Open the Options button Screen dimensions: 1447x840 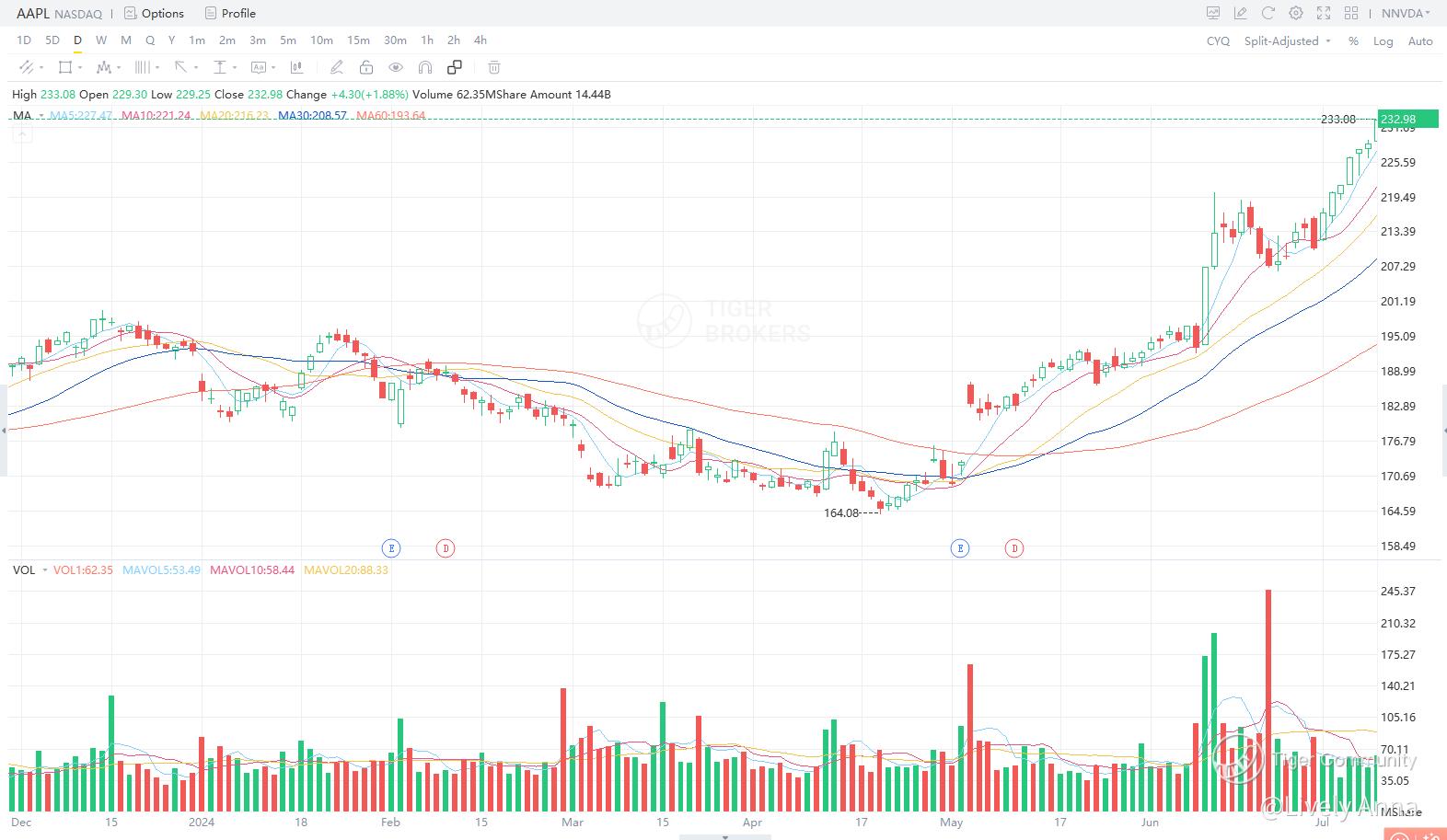point(155,13)
